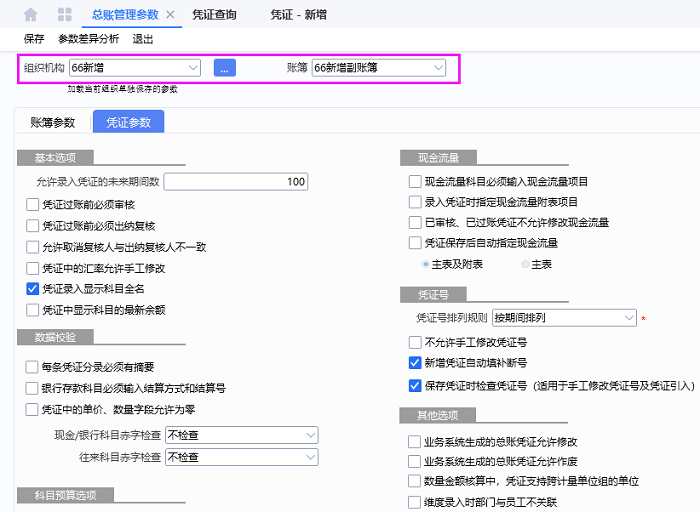
Task: Select the 账簿参数 tab
Action: 53,122
